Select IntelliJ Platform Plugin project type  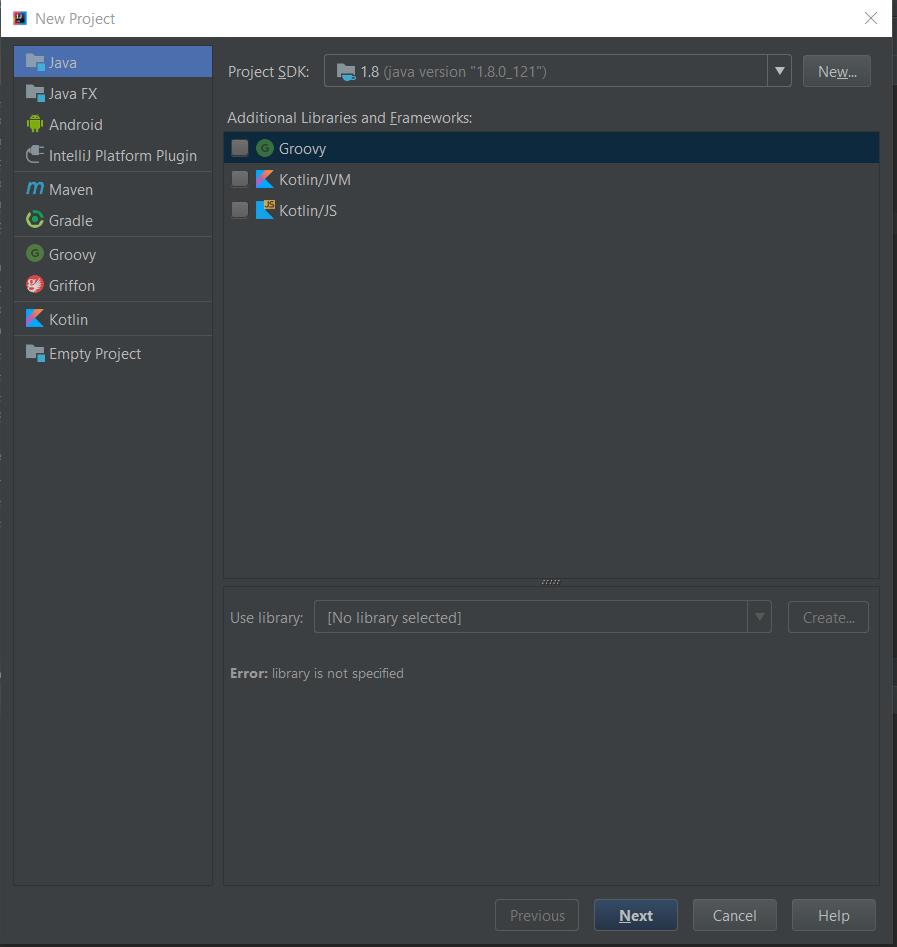(113, 155)
